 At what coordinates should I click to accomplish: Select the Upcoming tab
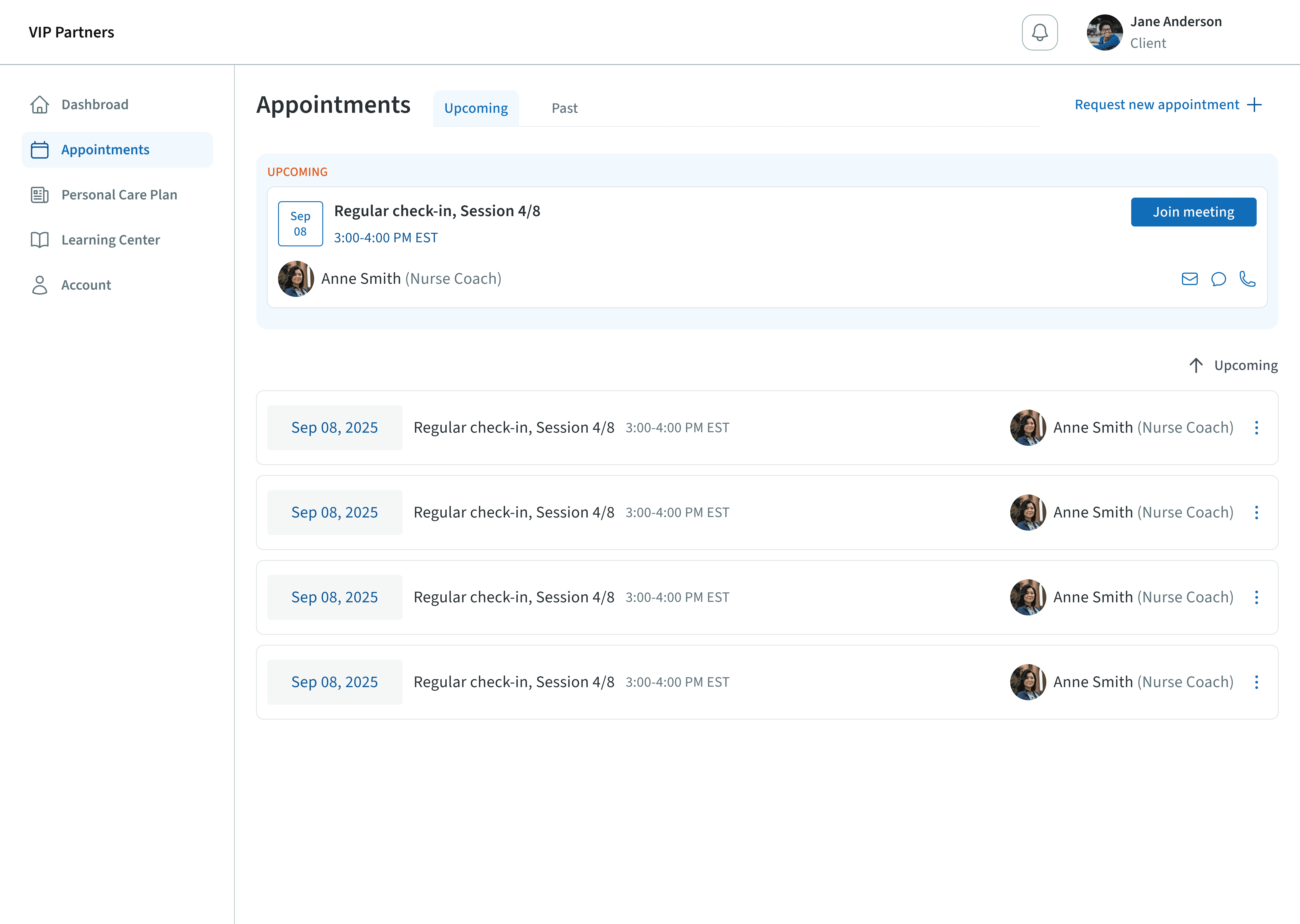point(476,108)
